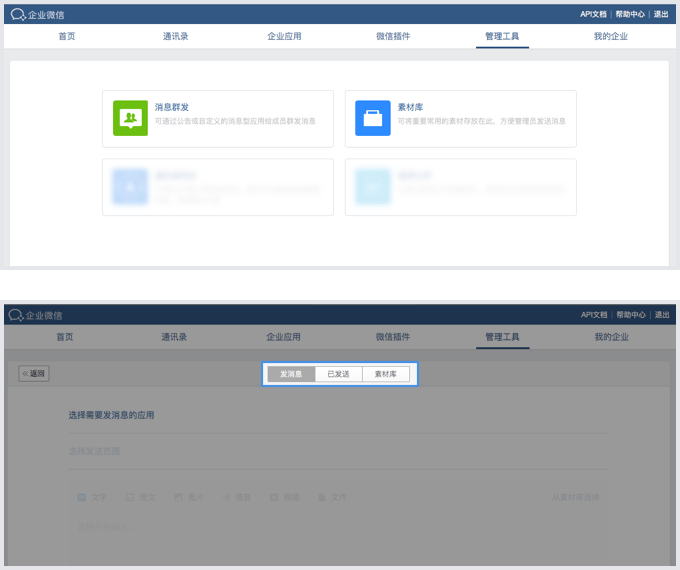Screen dimensions: 680x570
Task: Open 我的企业 tab in lower window
Action: pyautogui.click(x=611, y=337)
